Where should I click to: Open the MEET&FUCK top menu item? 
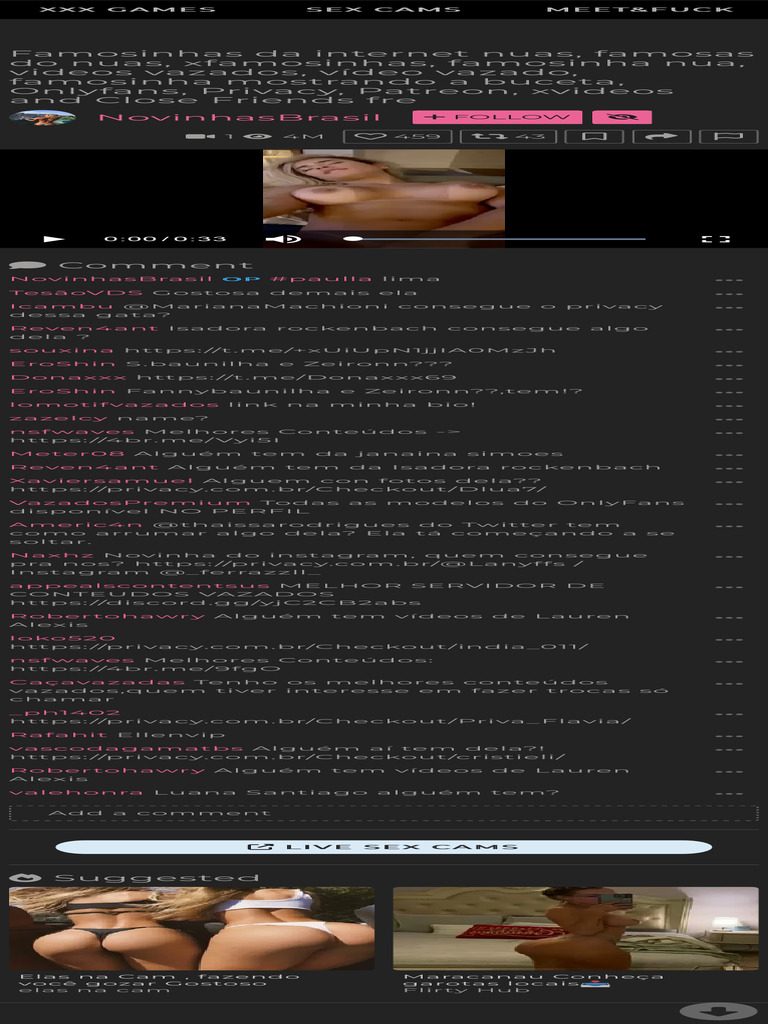(640, 9)
